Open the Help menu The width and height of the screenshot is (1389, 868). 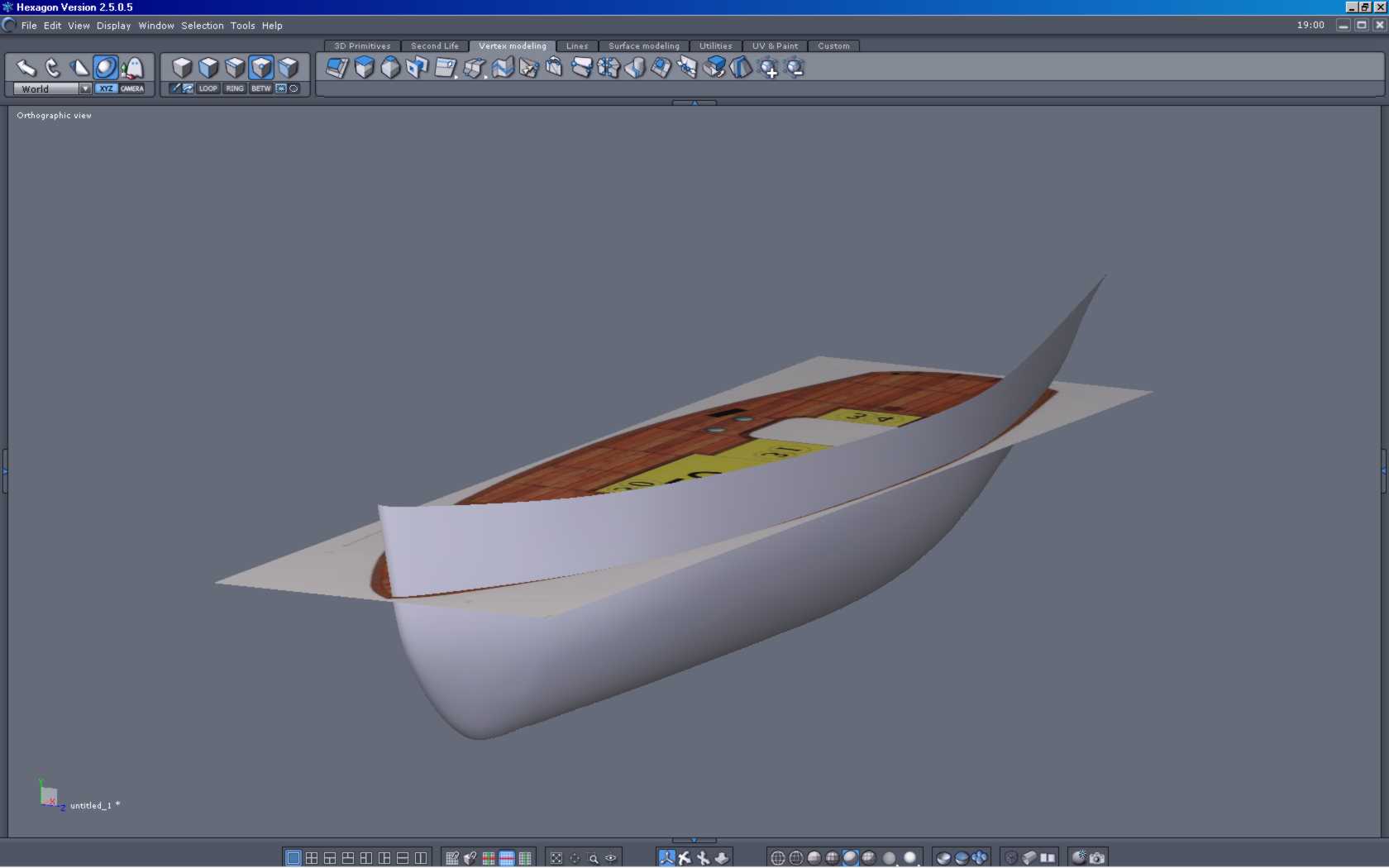[272, 26]
